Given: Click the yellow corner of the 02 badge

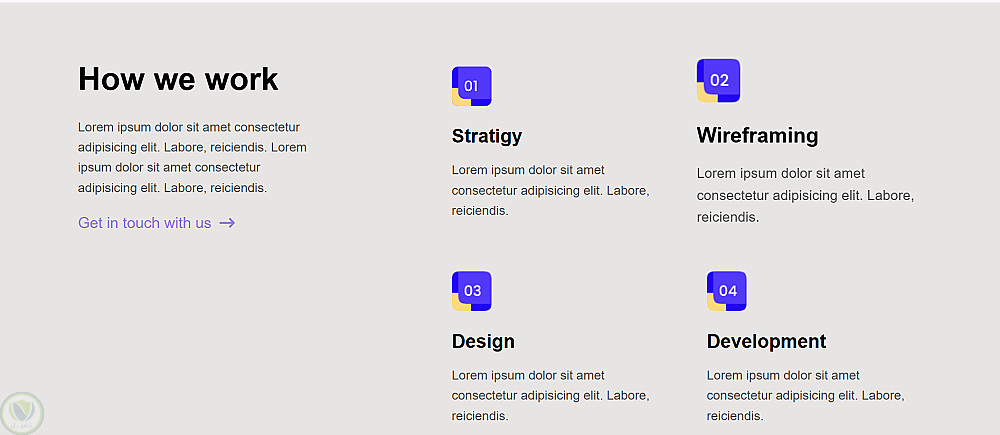Looking at the screenshot, I should click(x=703, y=96).
